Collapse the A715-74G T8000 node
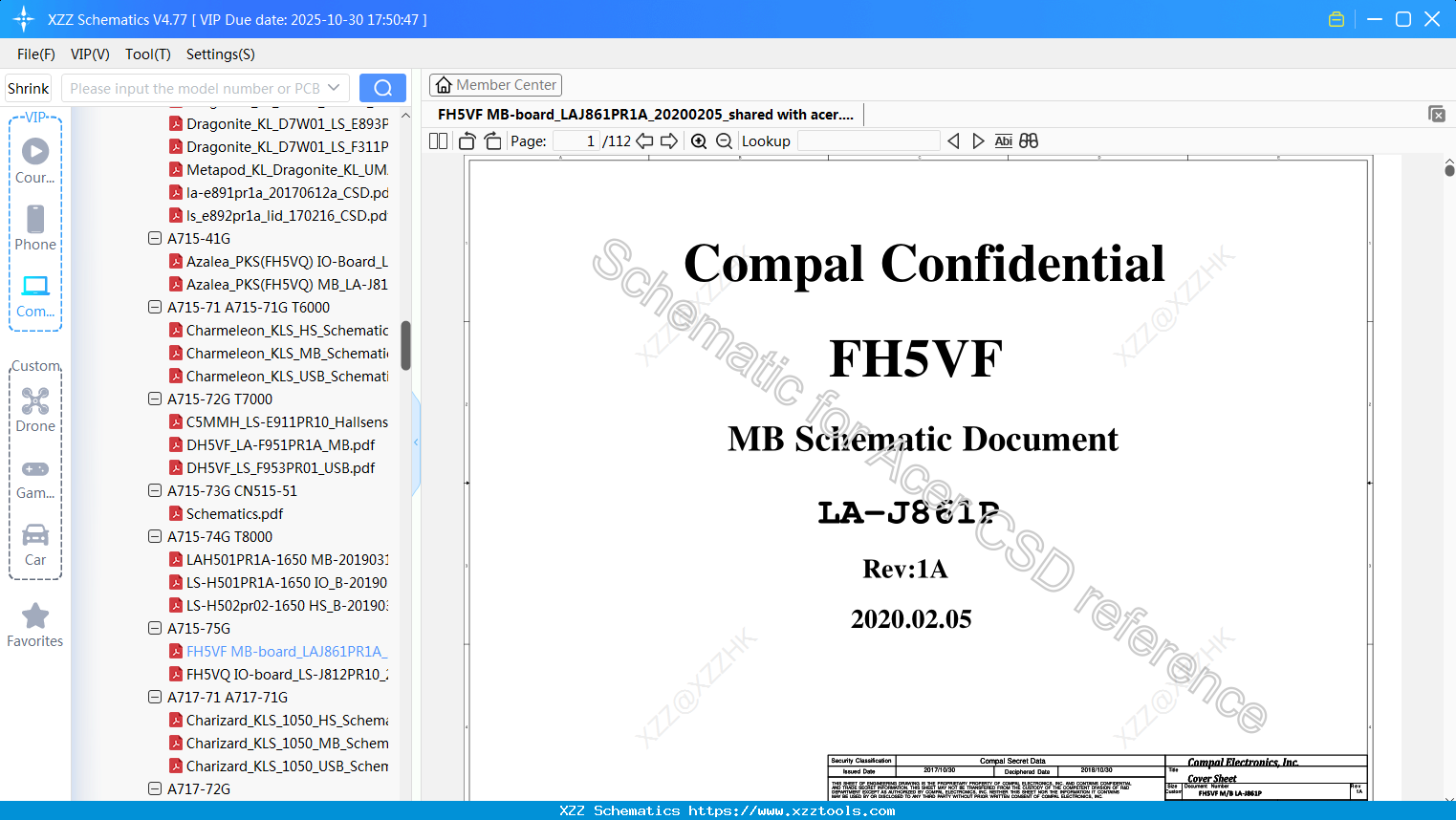The height and width of the screenshot is (820, 1456). pyautogui.click(x=155, y=536)
